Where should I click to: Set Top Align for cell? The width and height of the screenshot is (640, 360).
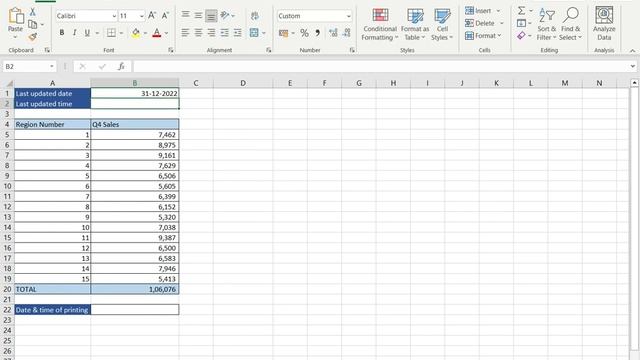click(185, 16)
